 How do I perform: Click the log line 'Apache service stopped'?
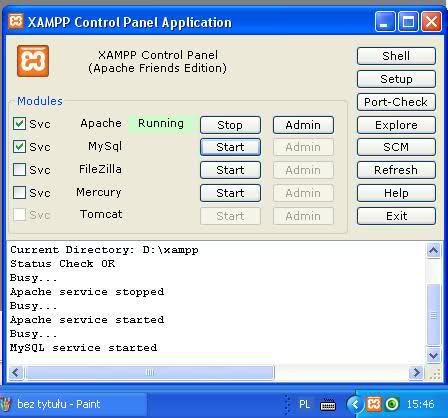87,292
